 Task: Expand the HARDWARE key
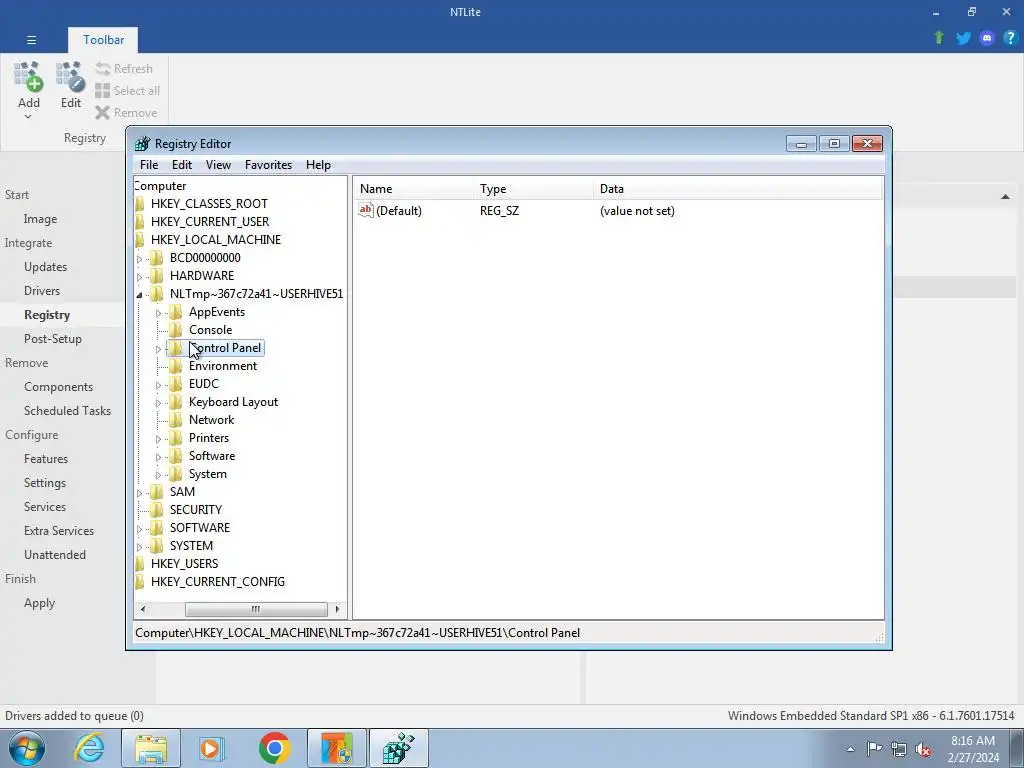click(x=139, y=276)
